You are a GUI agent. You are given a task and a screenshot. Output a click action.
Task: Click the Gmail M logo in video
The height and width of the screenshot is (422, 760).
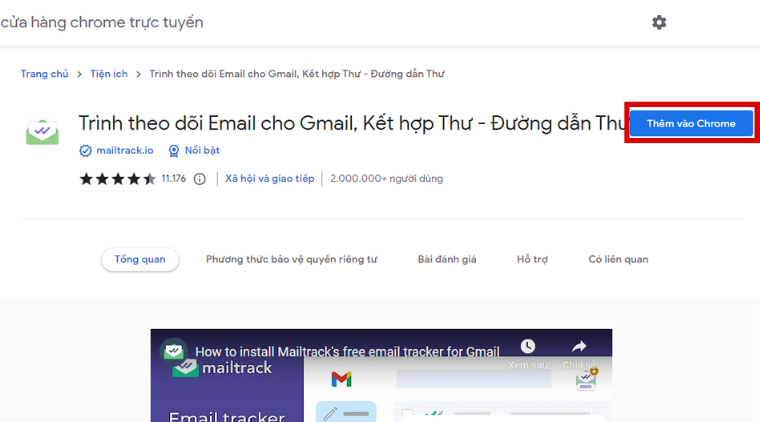click(341, 379)
